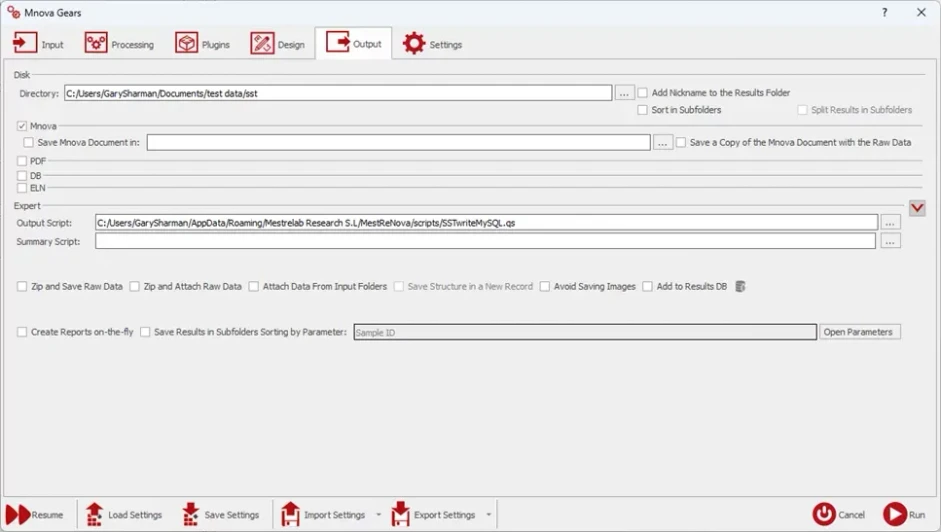Click the Load Settings icon
This screenshot has height=532, width=941.
click(x=94, y=514)
